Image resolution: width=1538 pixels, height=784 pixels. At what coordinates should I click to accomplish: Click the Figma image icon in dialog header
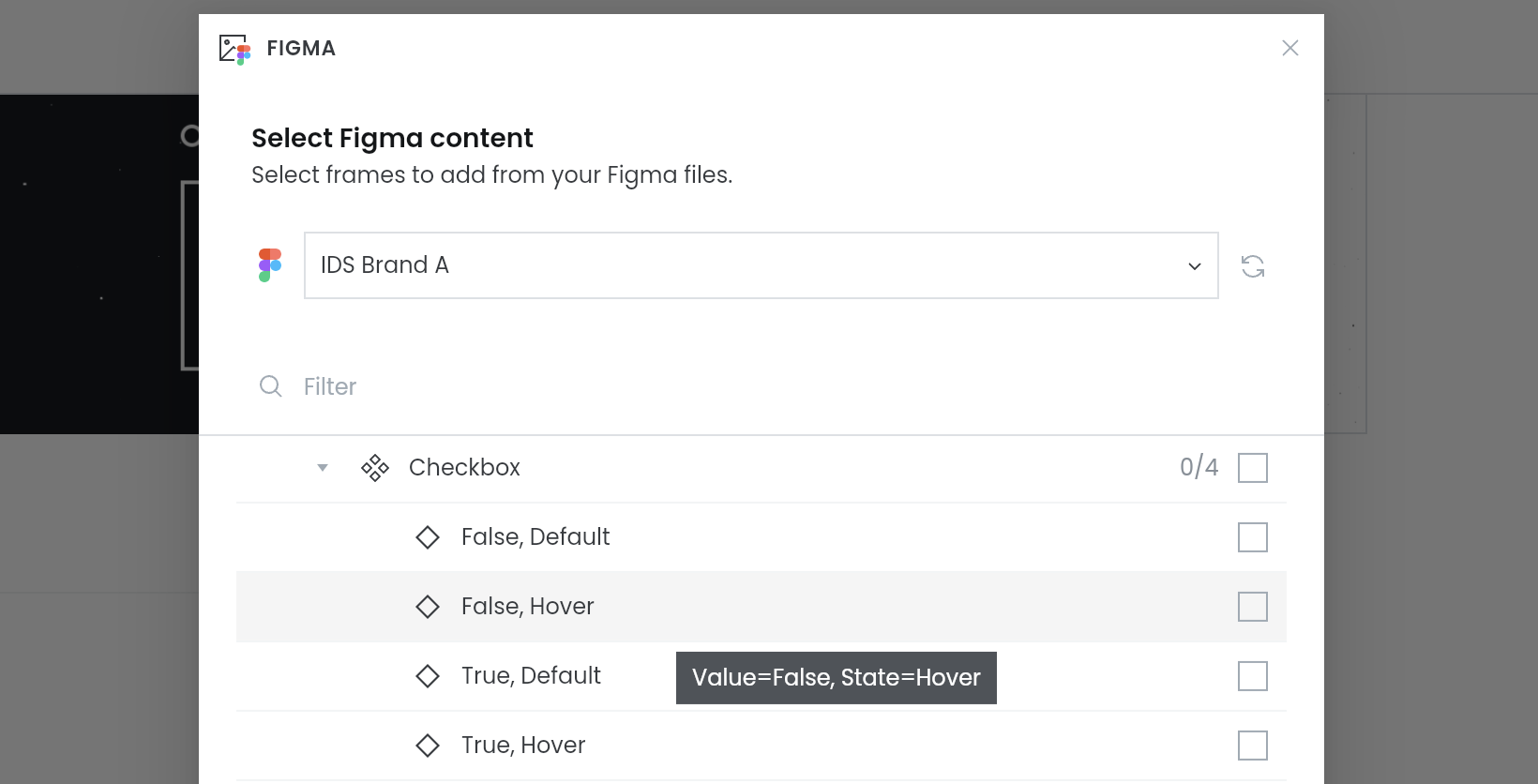234,49
